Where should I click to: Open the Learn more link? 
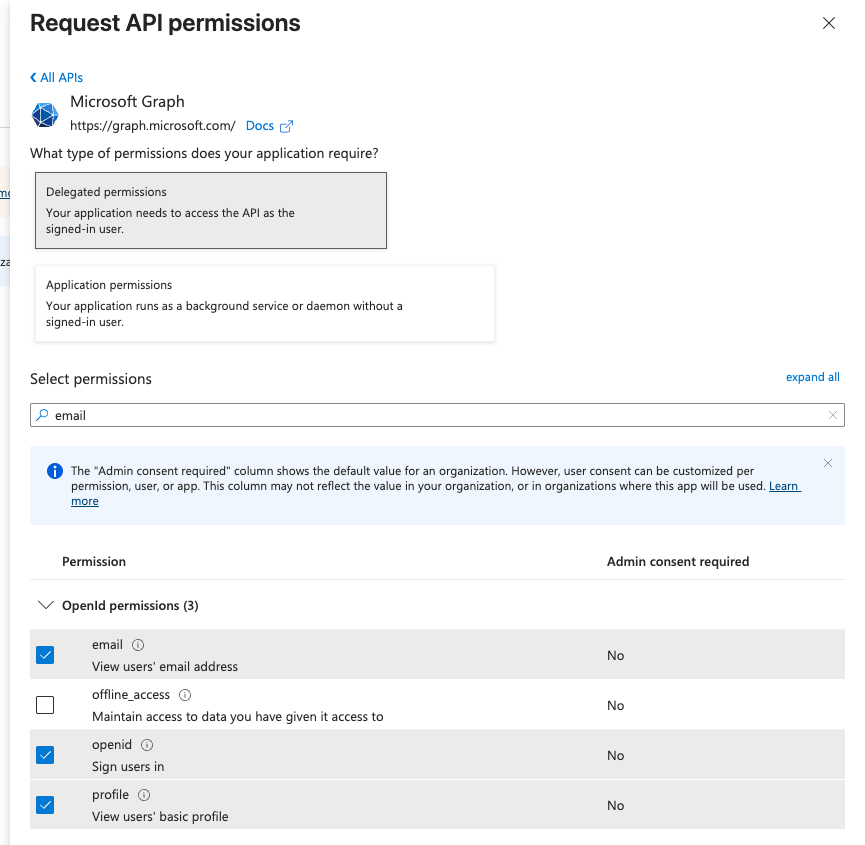[x=784, y=486]
